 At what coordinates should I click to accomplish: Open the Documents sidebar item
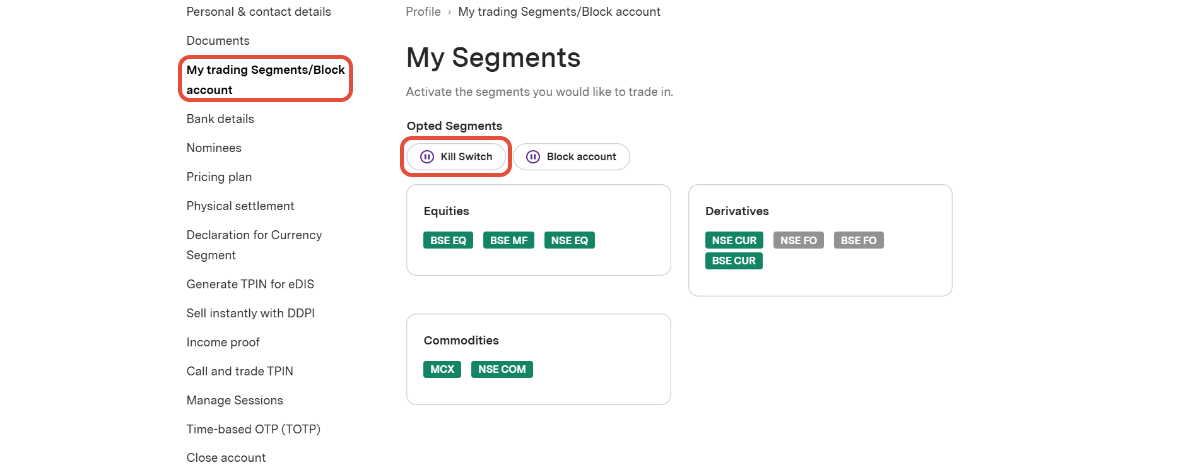[218, 41]
